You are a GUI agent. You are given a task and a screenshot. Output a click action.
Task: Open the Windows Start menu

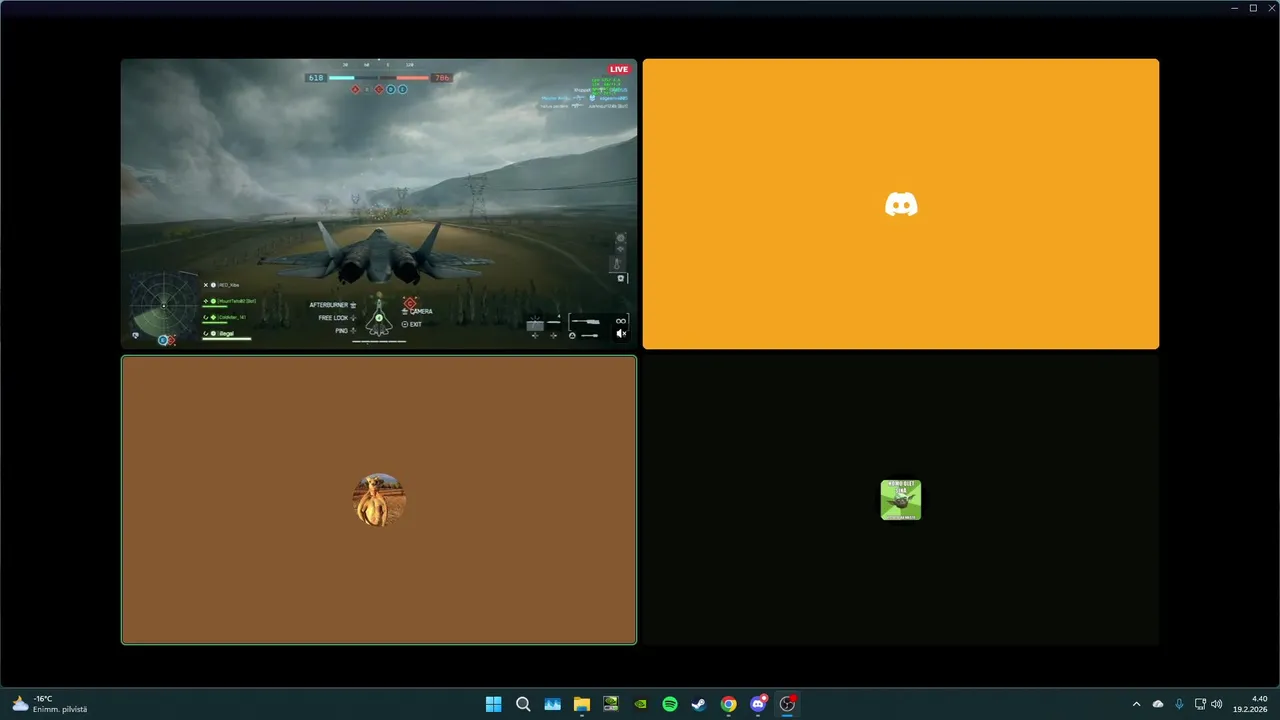tap(494, 704)
